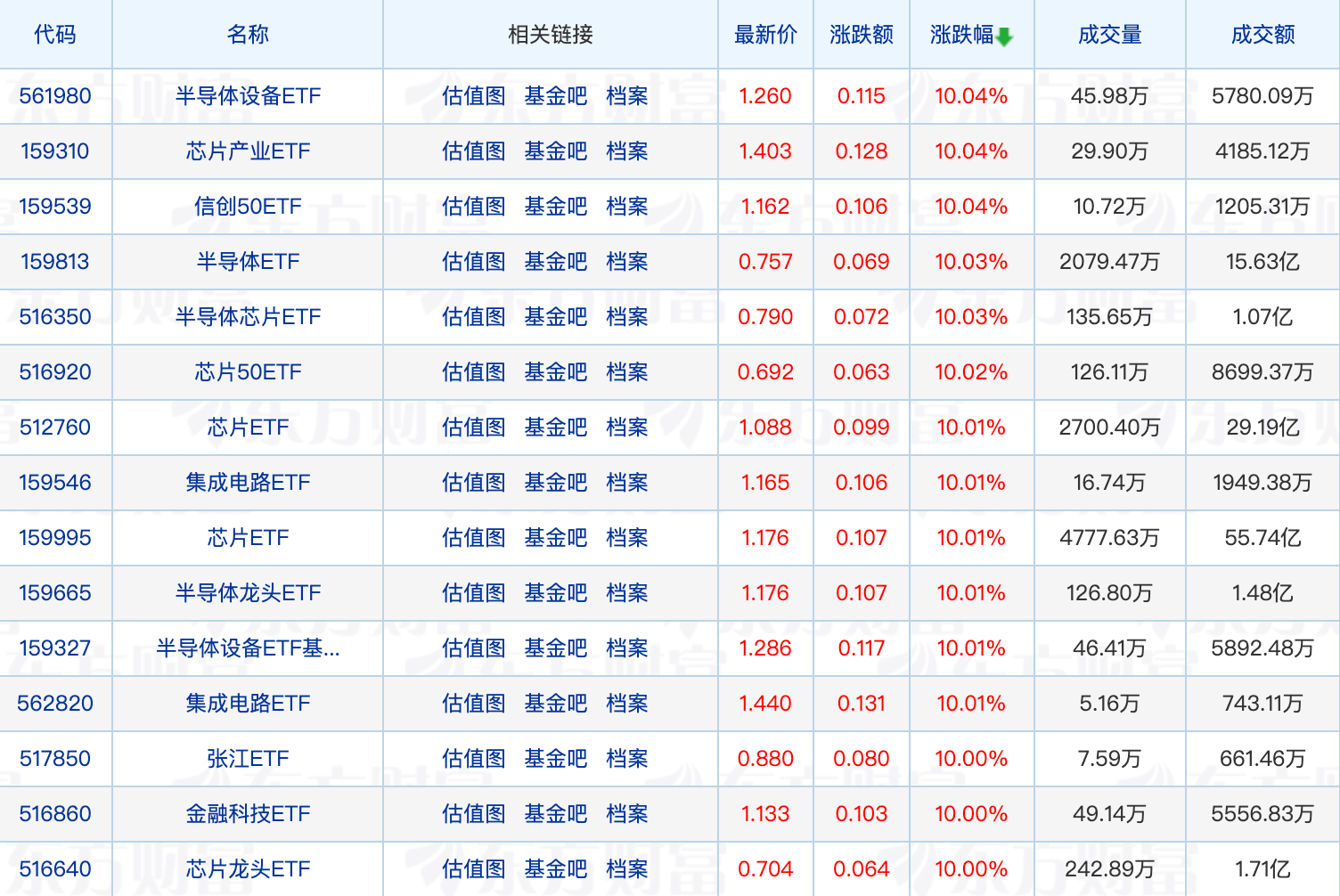
Task: Open fund code 159327
Action: pos(55,648)
